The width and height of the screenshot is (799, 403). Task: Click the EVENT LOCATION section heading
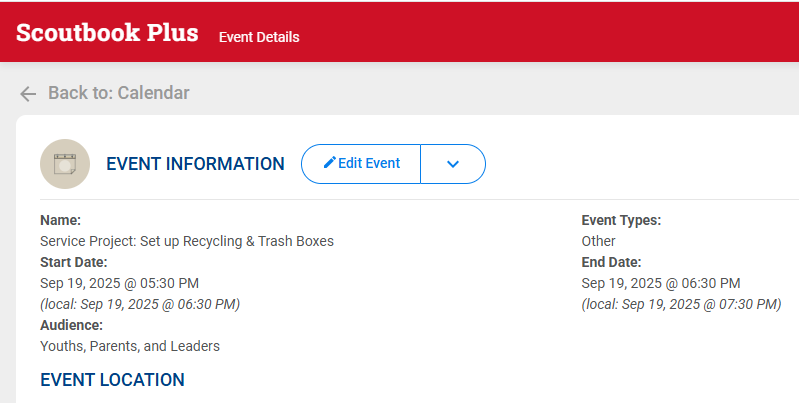pyautogui.click(x=112, y=380)
